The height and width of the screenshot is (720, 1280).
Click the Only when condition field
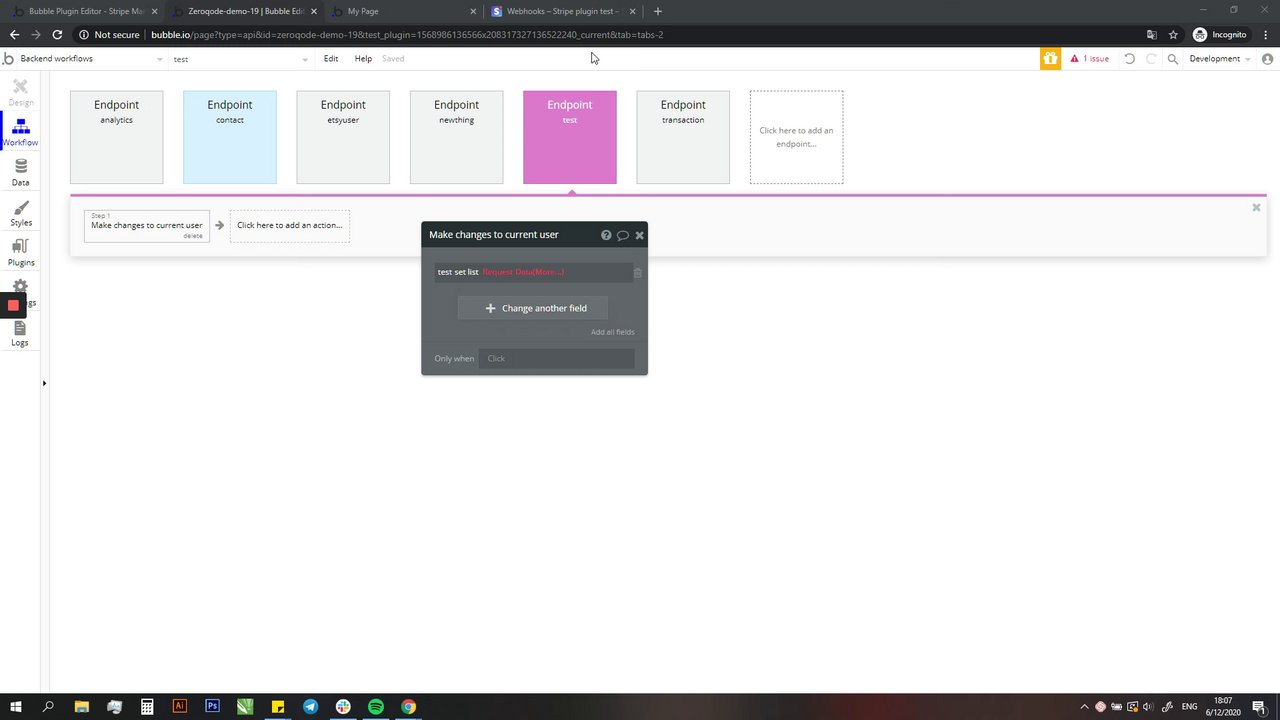click(x=556, y=358)
